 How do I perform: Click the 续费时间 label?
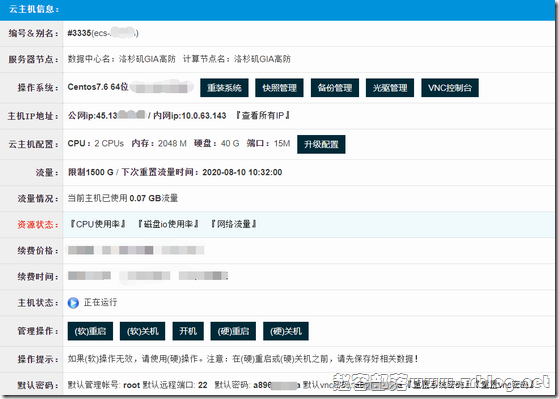38,277
